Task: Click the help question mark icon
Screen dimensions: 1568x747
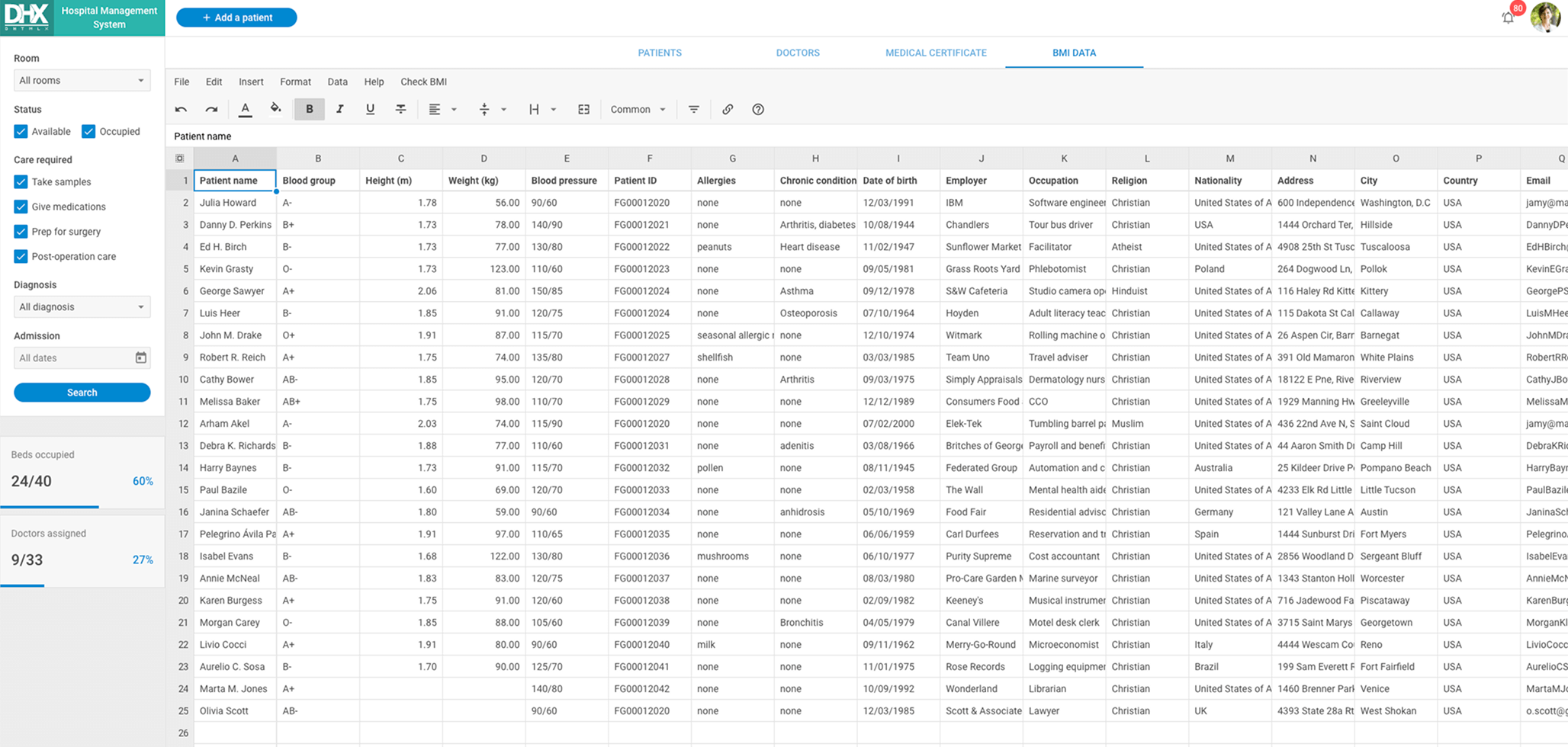Action: pyautogui.click(x=758, y=109)
